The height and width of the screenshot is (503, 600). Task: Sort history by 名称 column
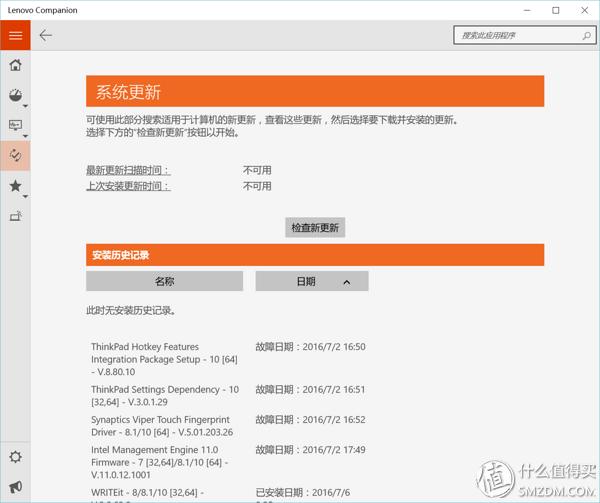[165, 281]
